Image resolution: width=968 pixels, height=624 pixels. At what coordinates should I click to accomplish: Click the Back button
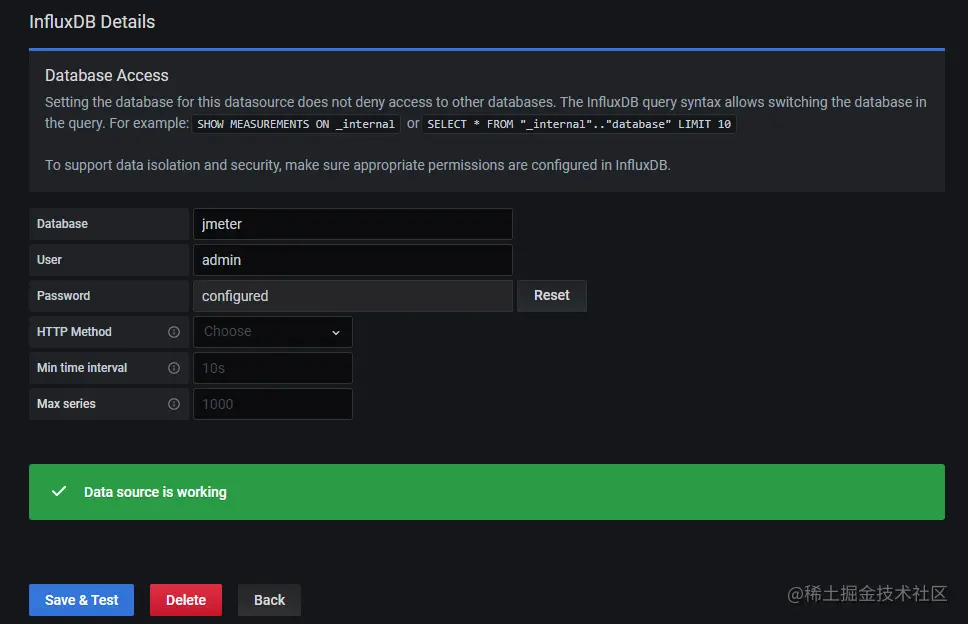[270, 600]
